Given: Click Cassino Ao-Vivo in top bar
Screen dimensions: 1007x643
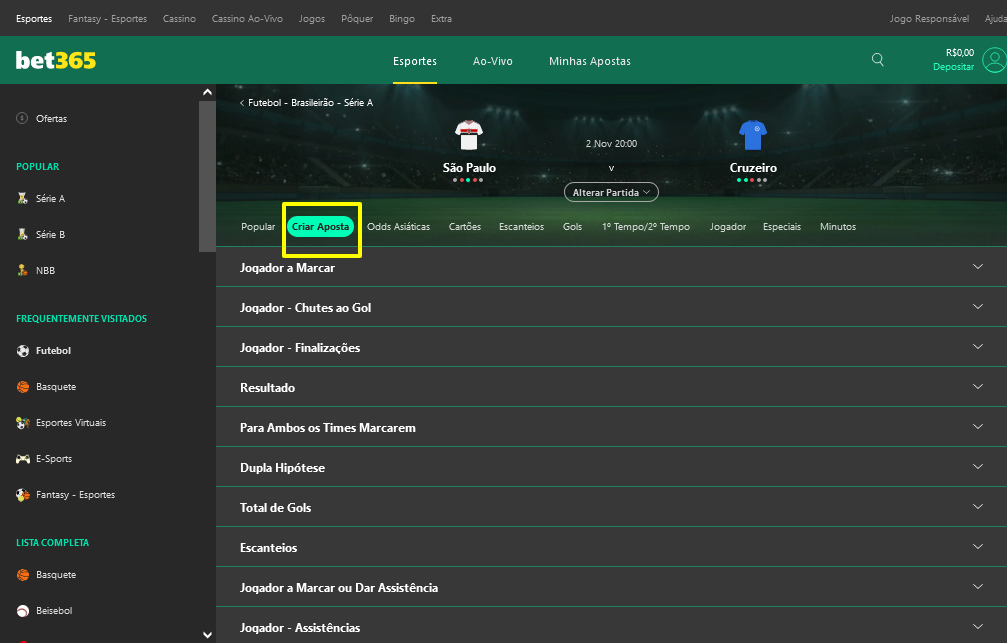Looking at the screenshot, I should tap(247, 19).
